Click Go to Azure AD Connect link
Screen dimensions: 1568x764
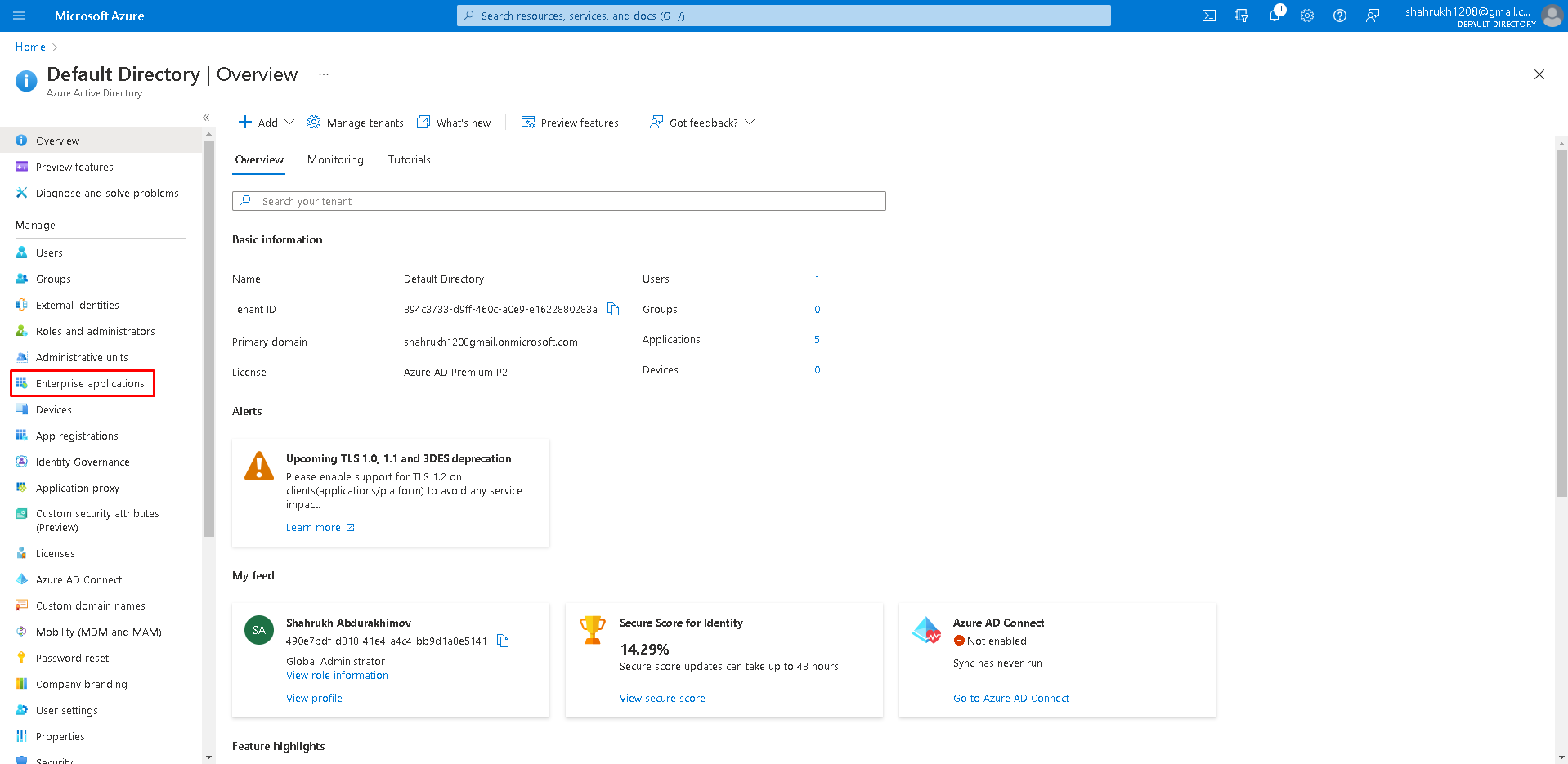1010,698
